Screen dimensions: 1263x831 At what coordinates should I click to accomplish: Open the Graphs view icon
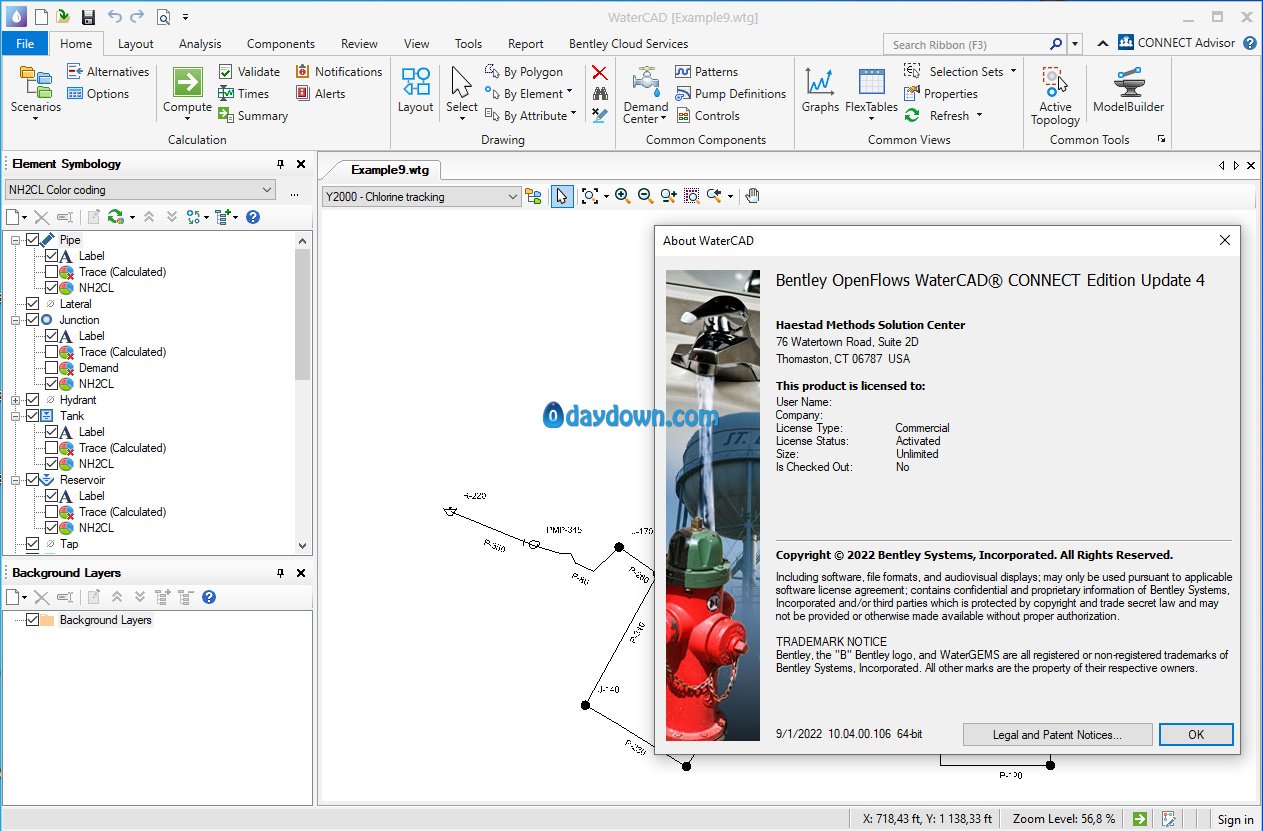point(820,84)
